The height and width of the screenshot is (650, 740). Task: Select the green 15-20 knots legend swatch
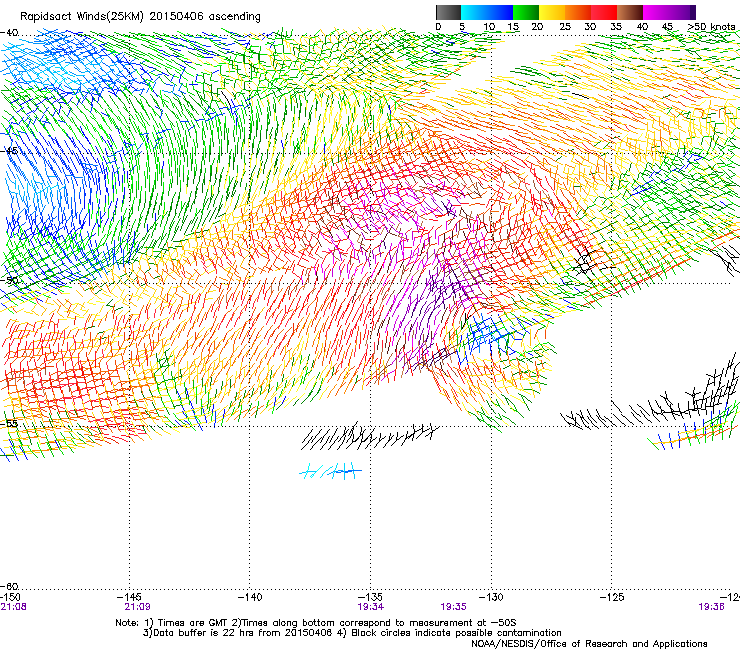tap(526, 12)
